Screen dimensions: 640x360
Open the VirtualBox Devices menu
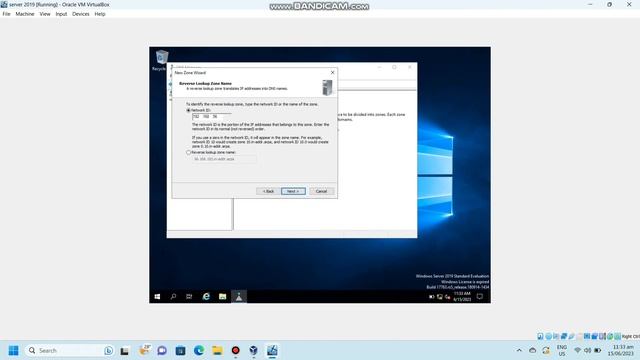81,14
